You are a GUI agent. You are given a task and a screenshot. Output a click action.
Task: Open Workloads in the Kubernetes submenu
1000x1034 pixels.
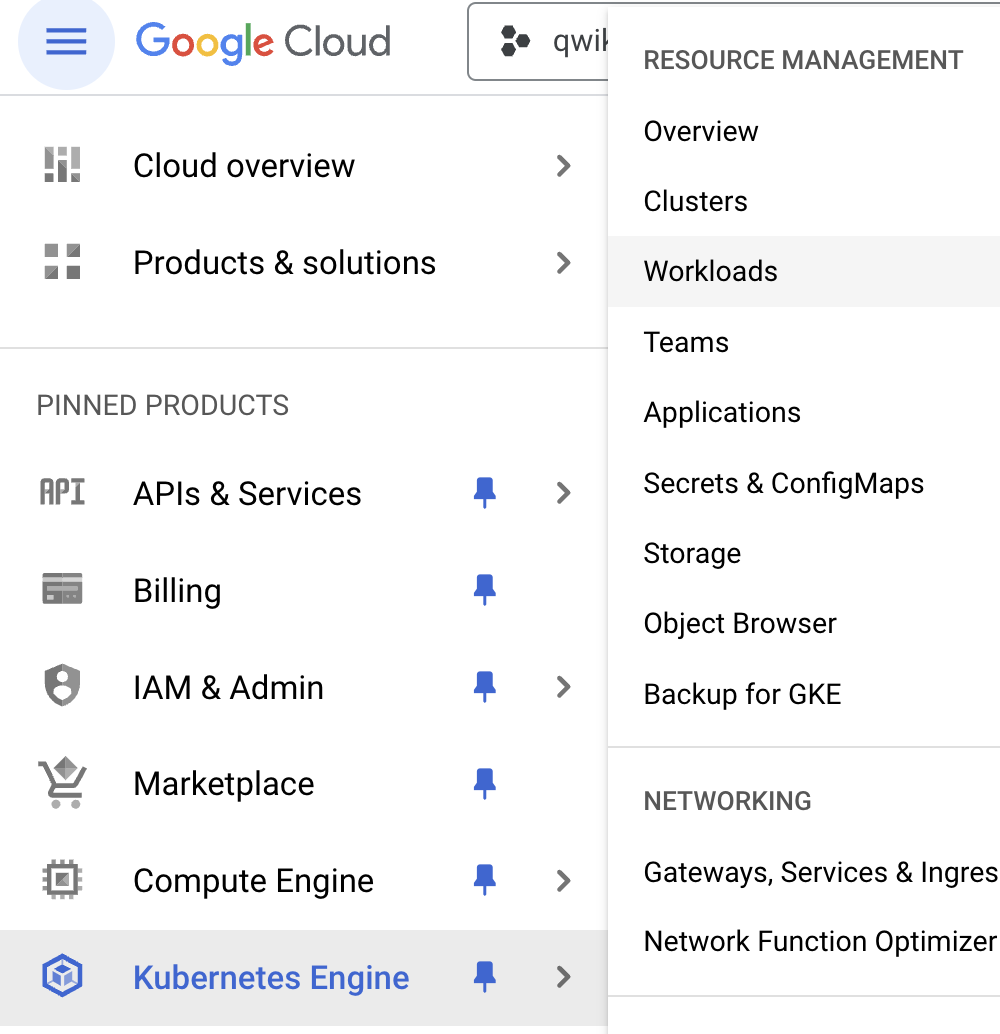[x=711, y=271]
